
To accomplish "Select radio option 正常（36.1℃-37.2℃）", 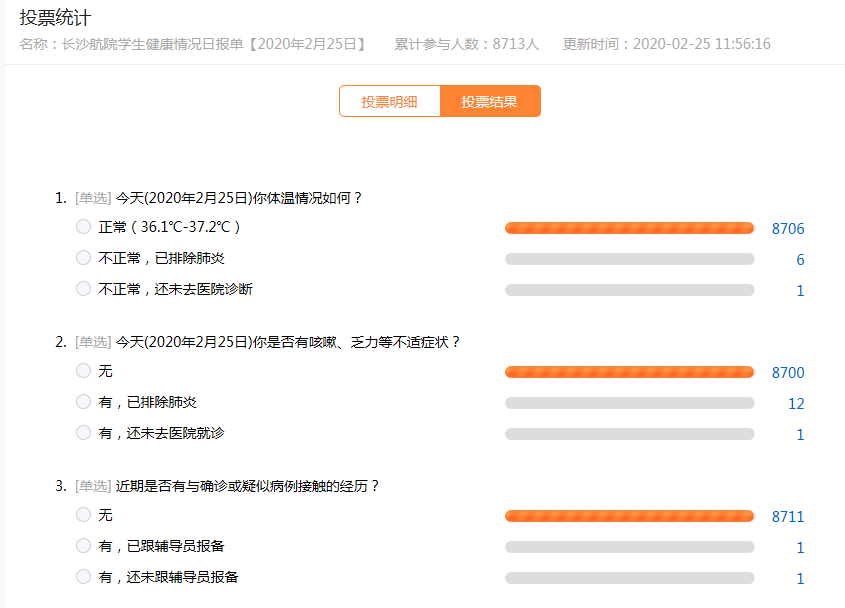I will pyautogui.click(x=83, y=227).
